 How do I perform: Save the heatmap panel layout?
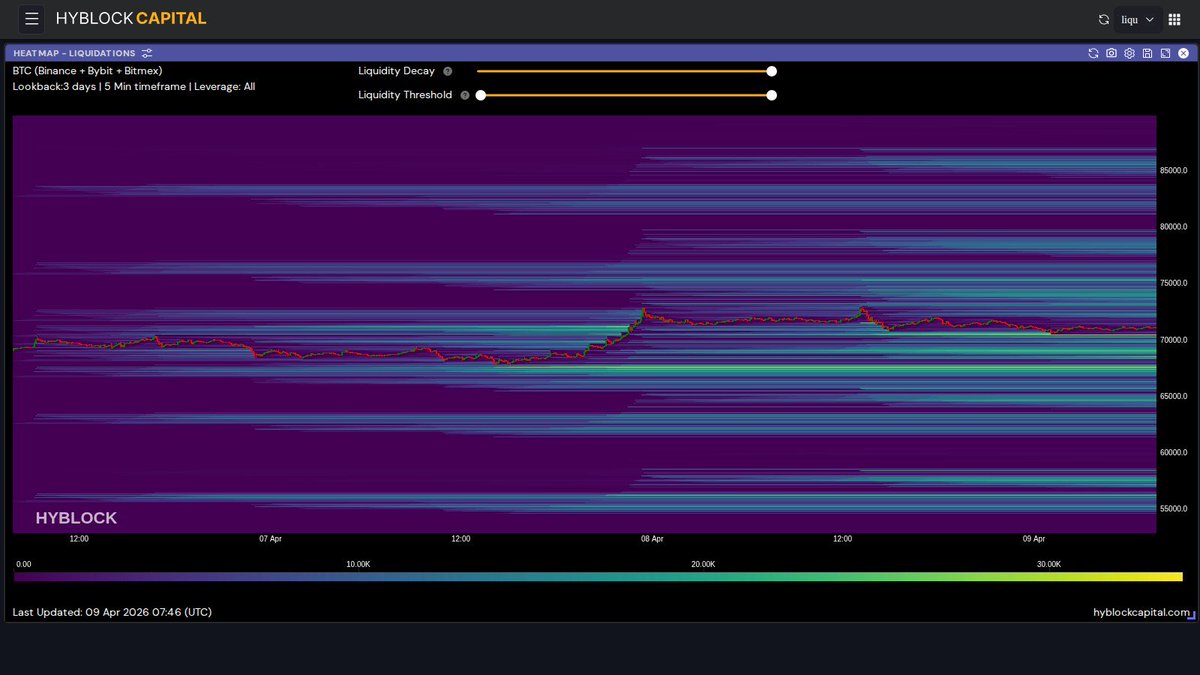(1147, 53)
